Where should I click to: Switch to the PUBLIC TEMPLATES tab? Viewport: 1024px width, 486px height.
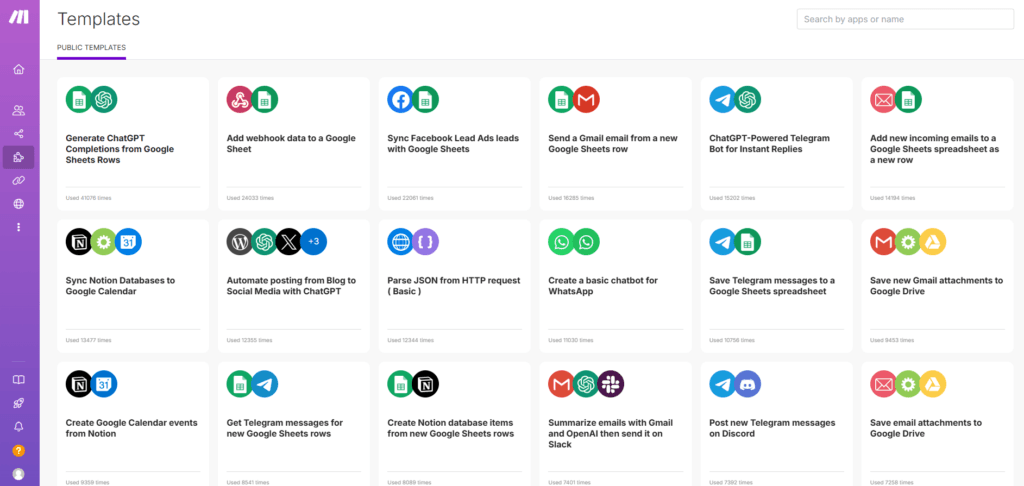tap(91, 48)
